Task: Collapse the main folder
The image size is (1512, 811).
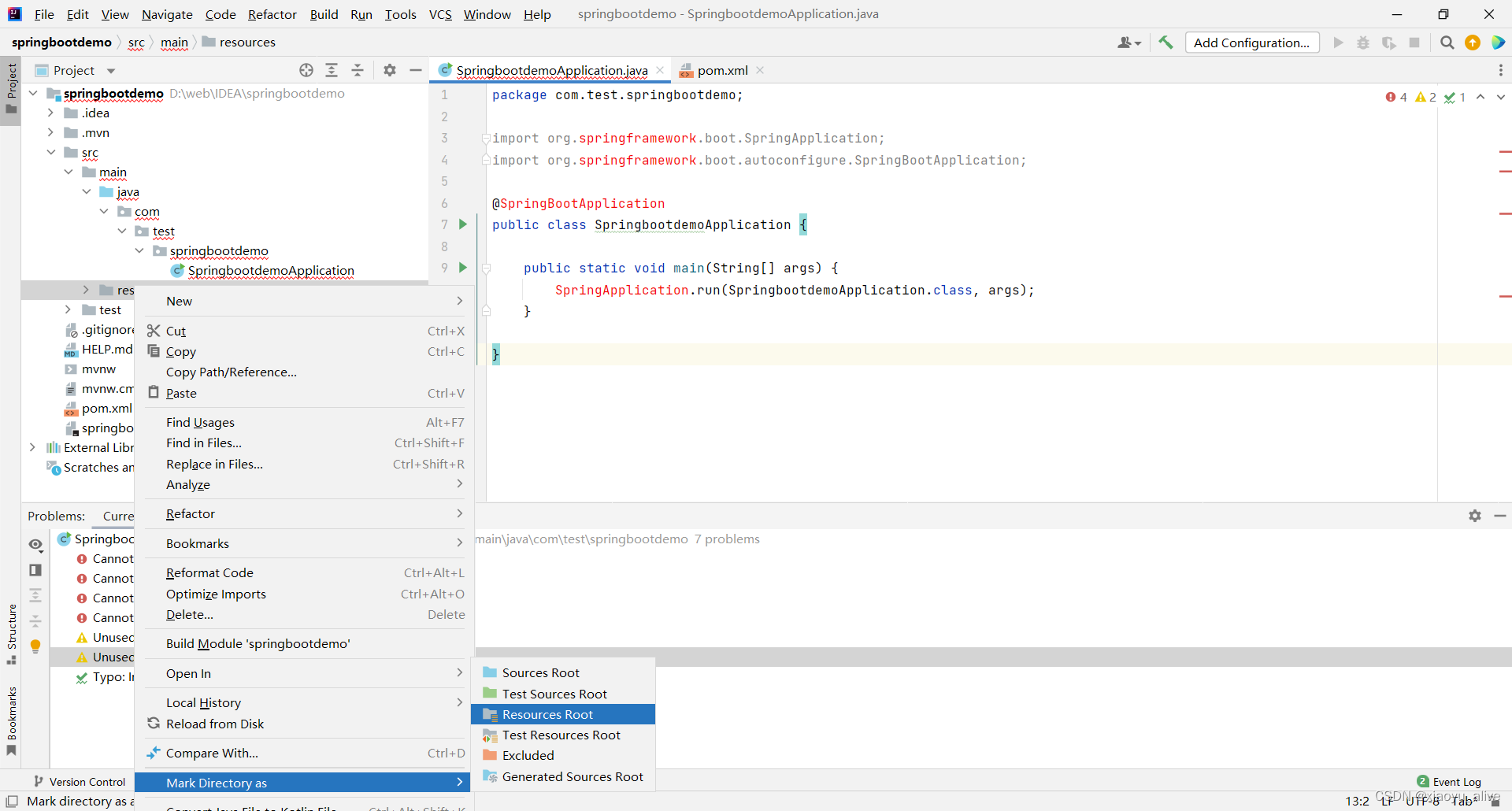Action: [69, 172]
